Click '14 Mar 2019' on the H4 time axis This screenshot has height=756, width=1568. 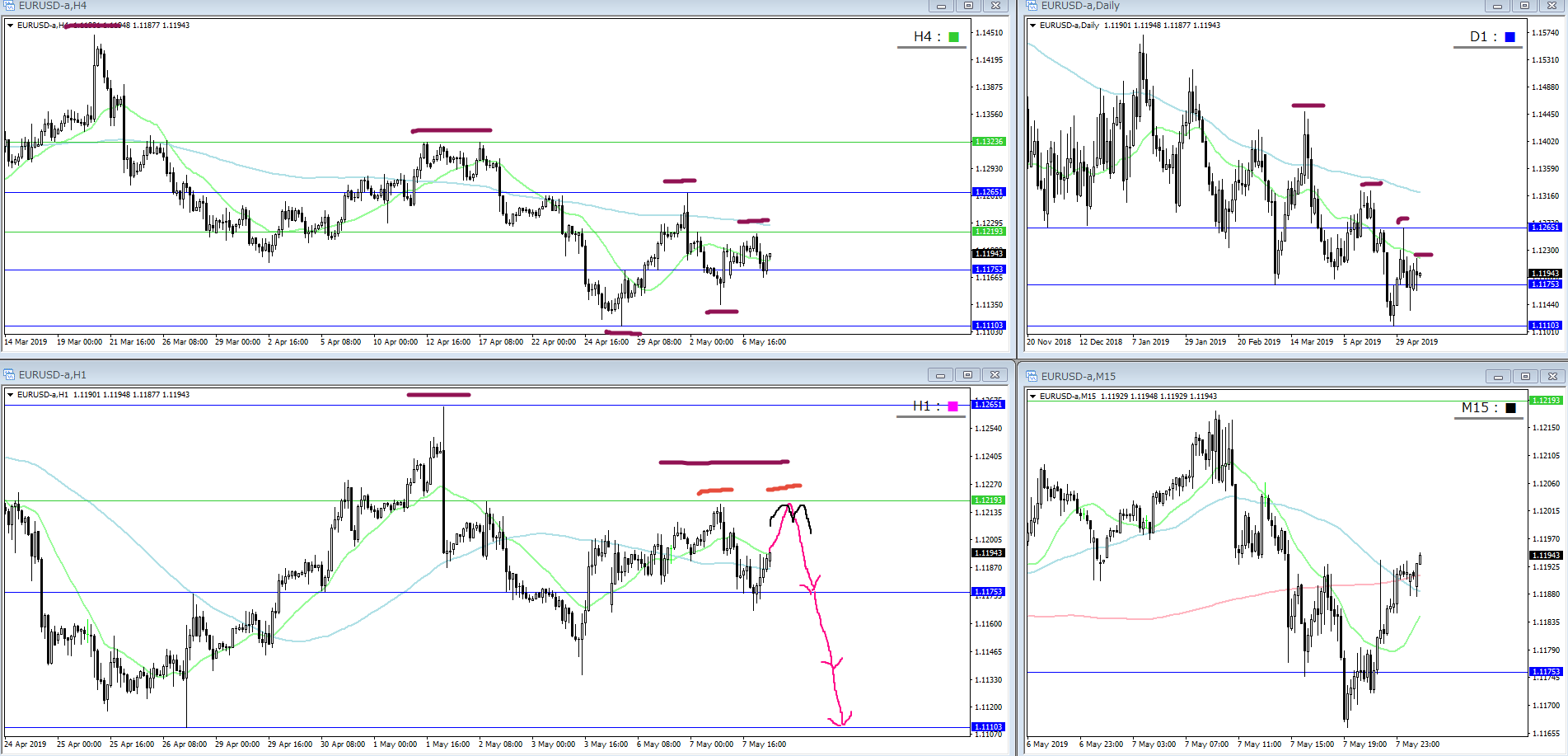(26, 342)
